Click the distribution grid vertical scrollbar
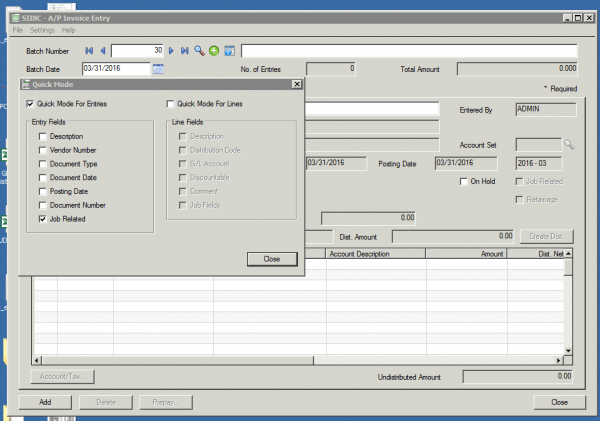The width and height of the screenshot is (600, 421). 569,305
